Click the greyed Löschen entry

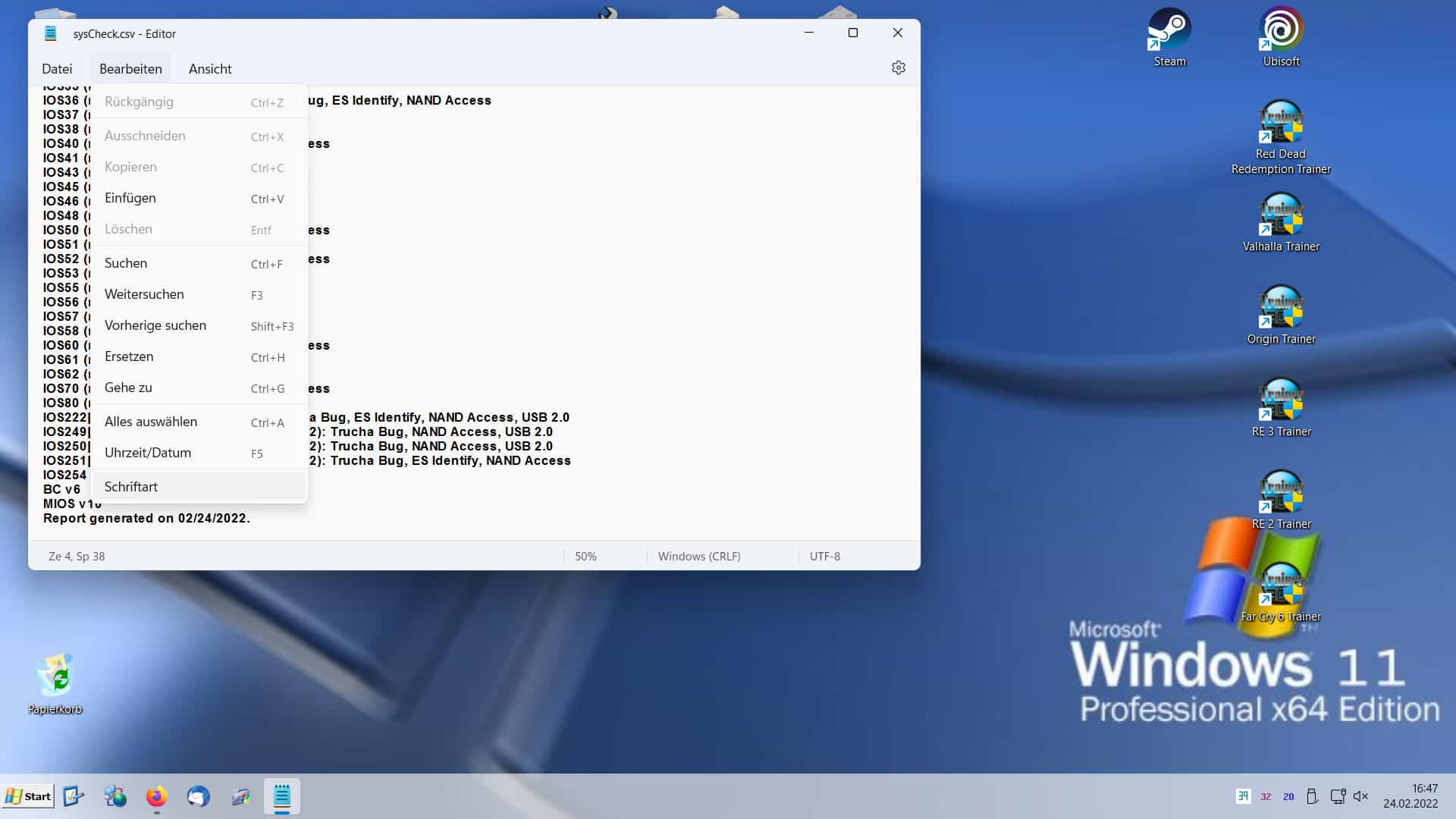click(x=199, y=229)
